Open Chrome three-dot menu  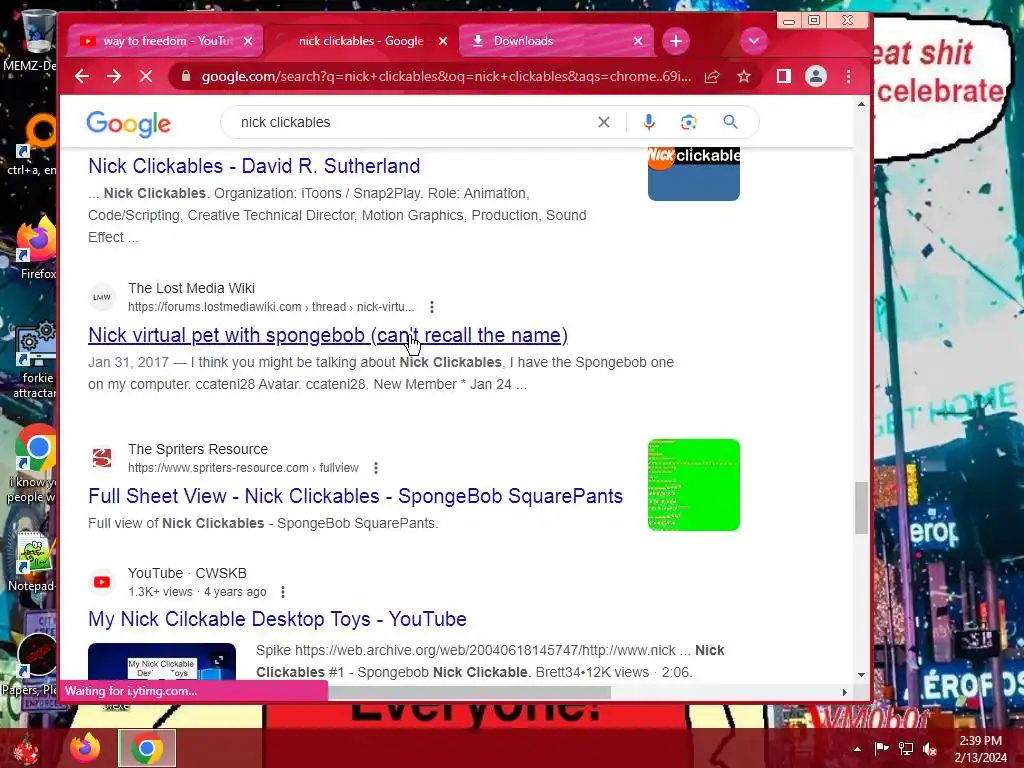click(x=848, y=77)
